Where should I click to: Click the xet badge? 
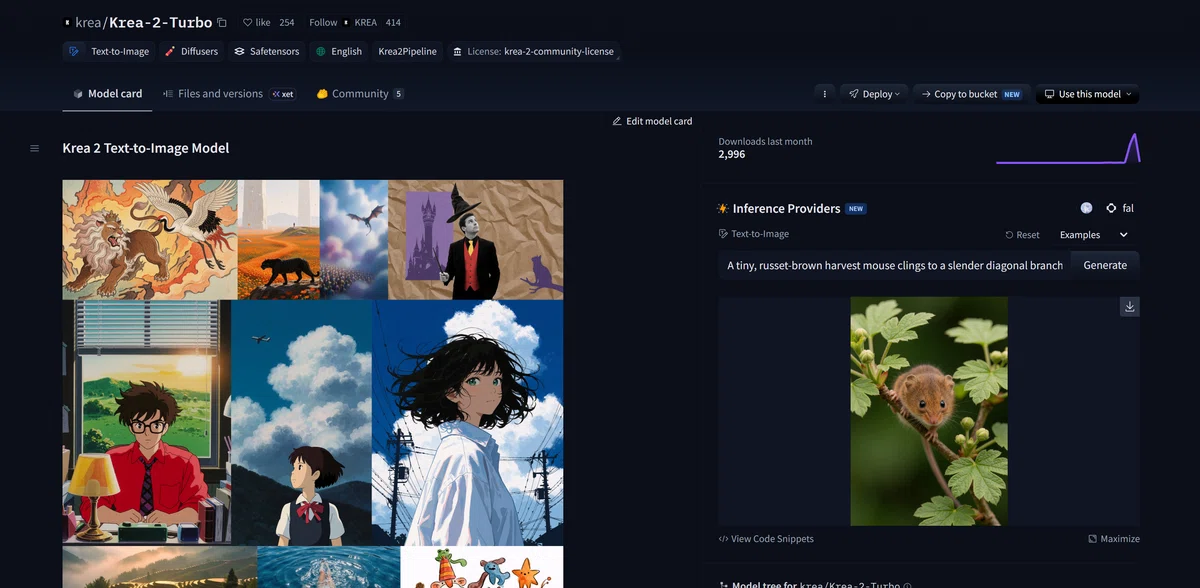click(x=283, y=94)
